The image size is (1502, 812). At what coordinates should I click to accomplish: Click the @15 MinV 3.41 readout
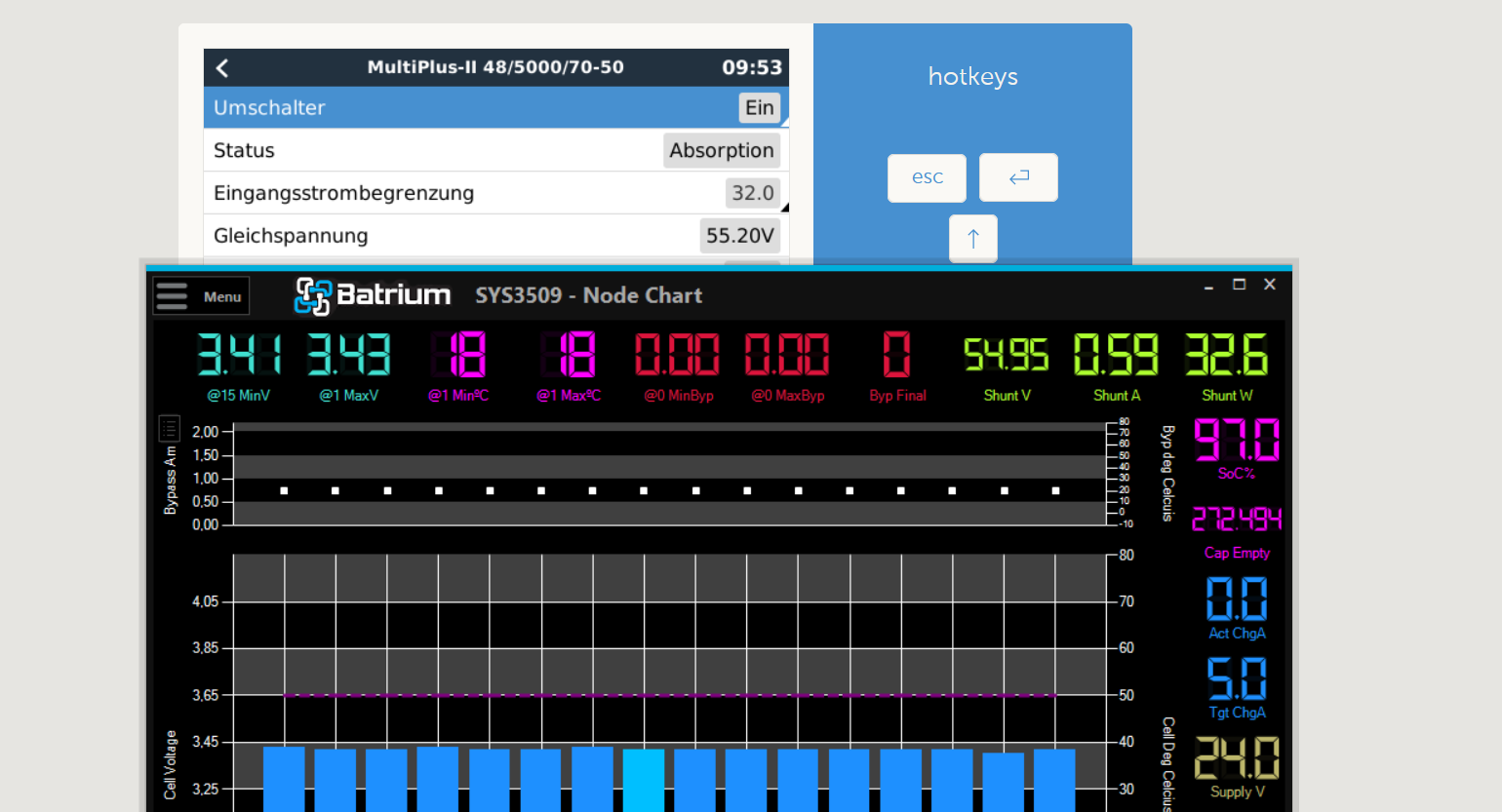click(239, 367)
